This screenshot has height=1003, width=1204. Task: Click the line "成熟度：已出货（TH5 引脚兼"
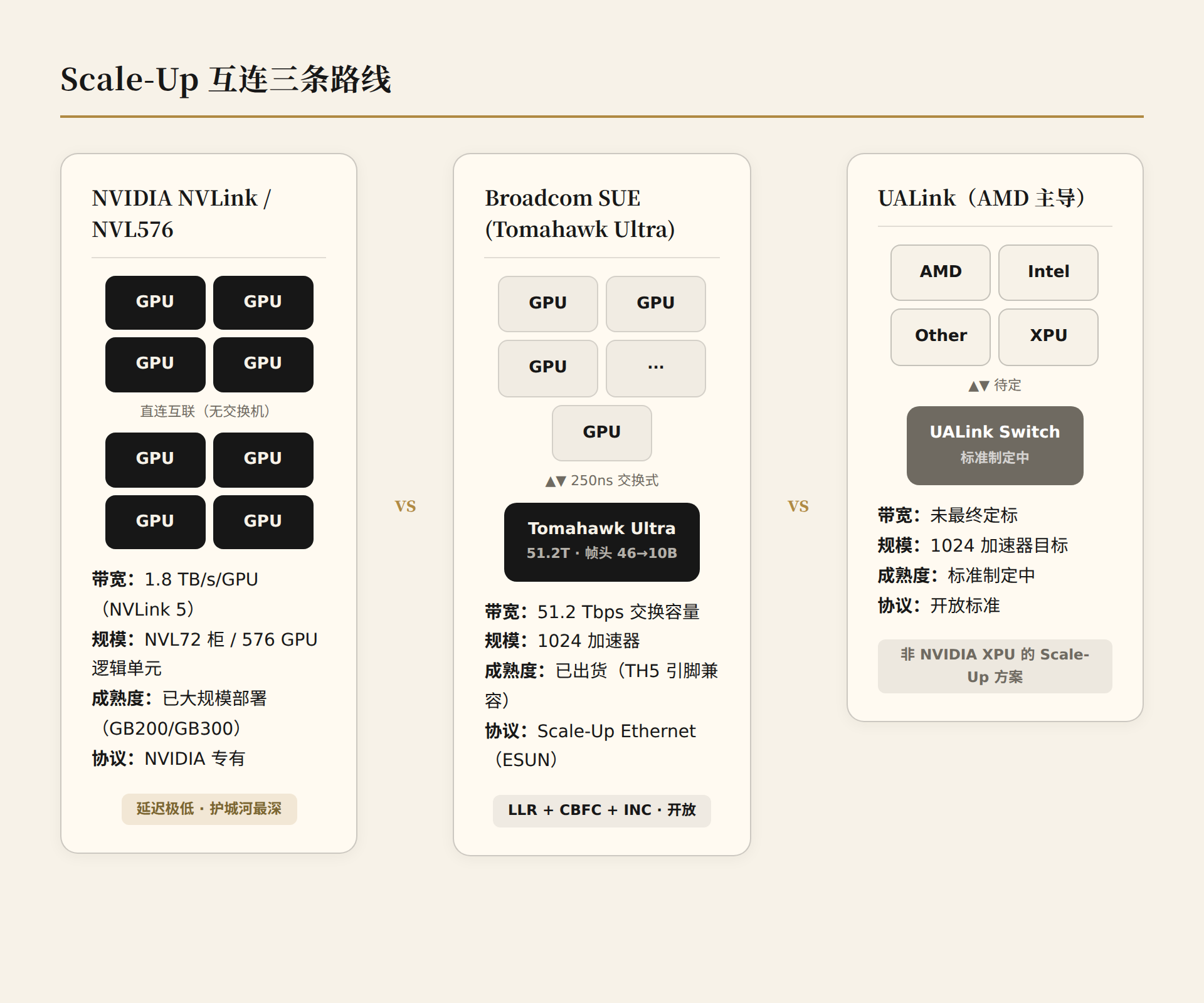click(x=601, y=671)
